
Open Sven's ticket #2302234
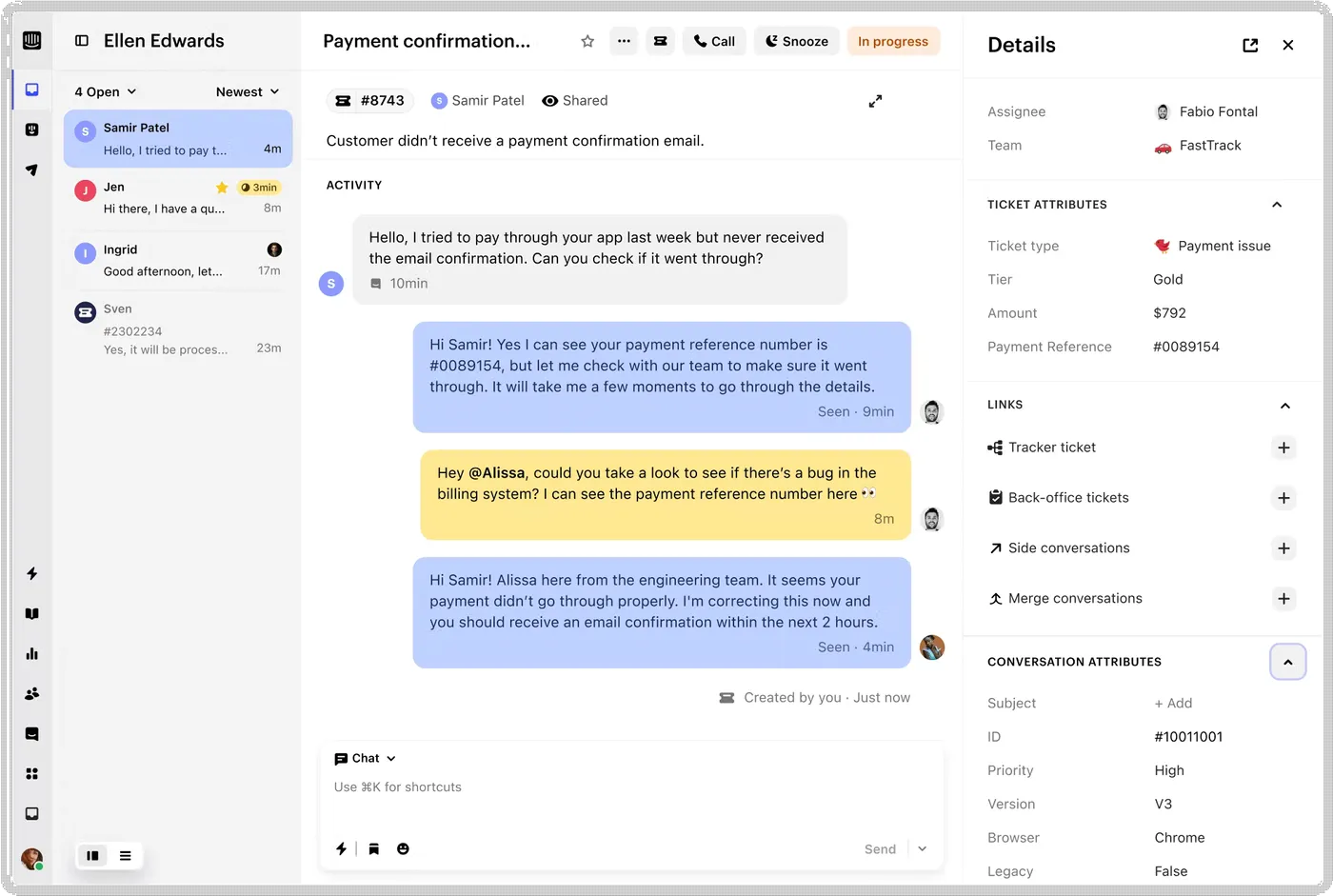[x=178, y=329]
